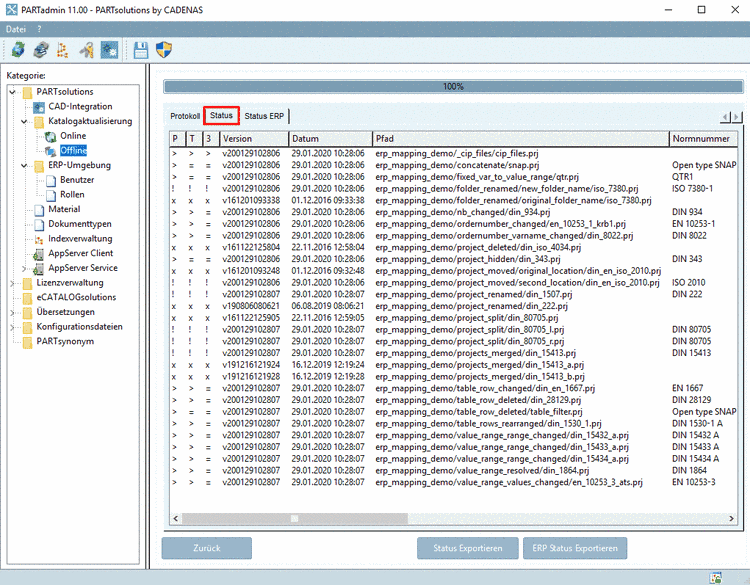This screenshot has width=750, height=585.
Task: Click the Dokumenttypen document icon
Action: pos(39,224)
